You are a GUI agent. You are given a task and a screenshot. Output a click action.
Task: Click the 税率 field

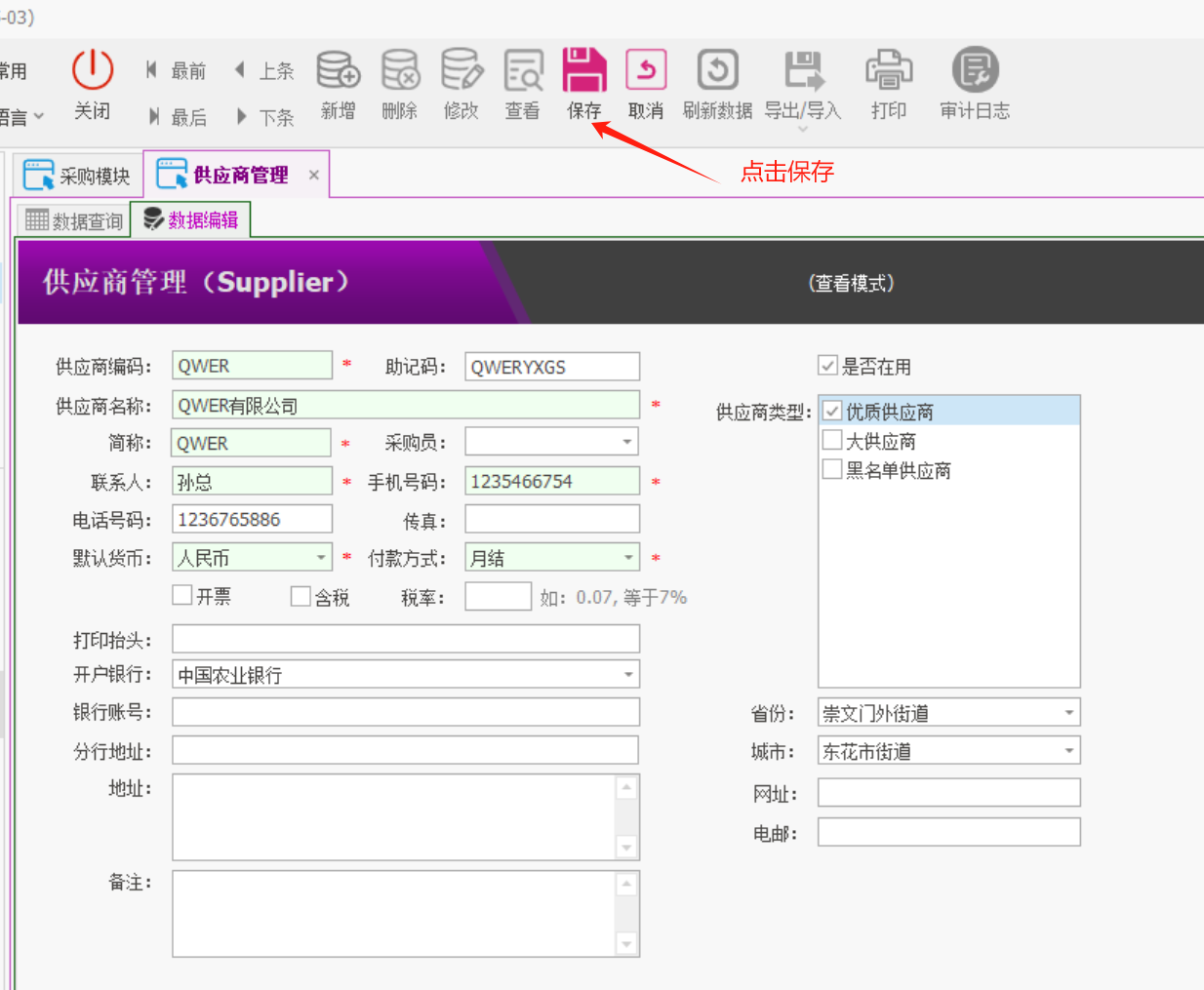click(498, 596)
